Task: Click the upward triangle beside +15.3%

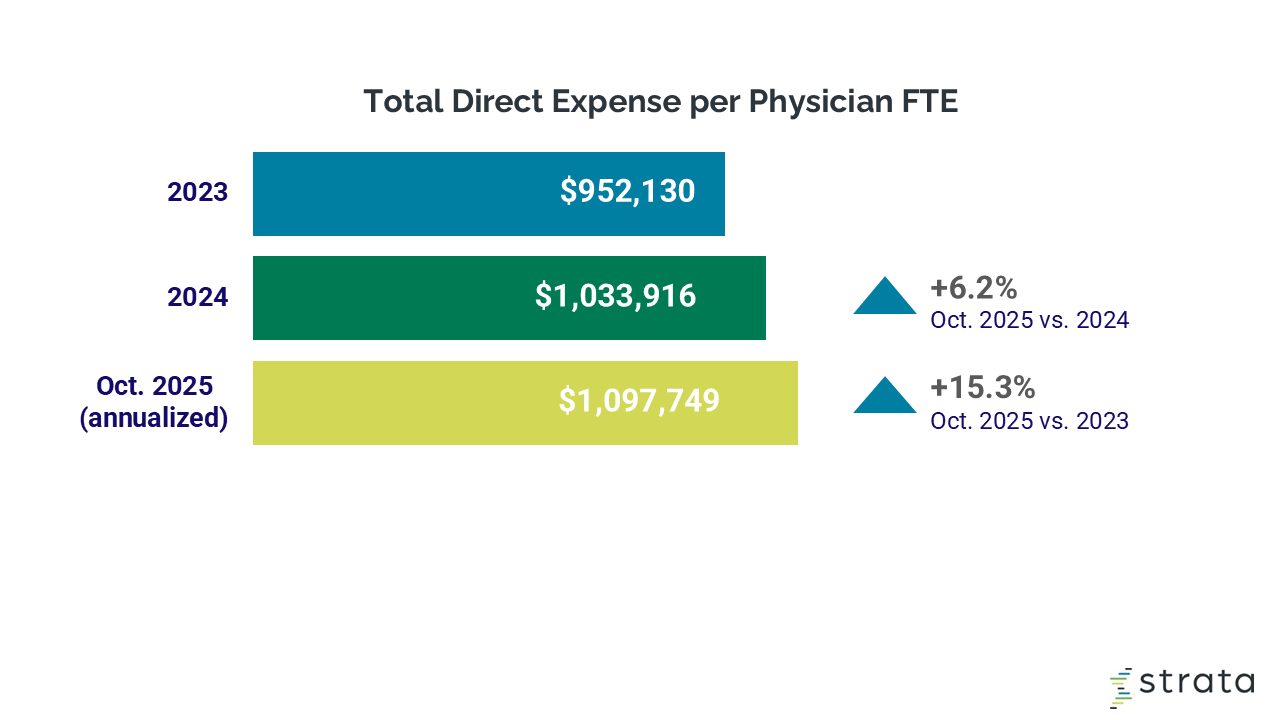Action: click(884, 396)
